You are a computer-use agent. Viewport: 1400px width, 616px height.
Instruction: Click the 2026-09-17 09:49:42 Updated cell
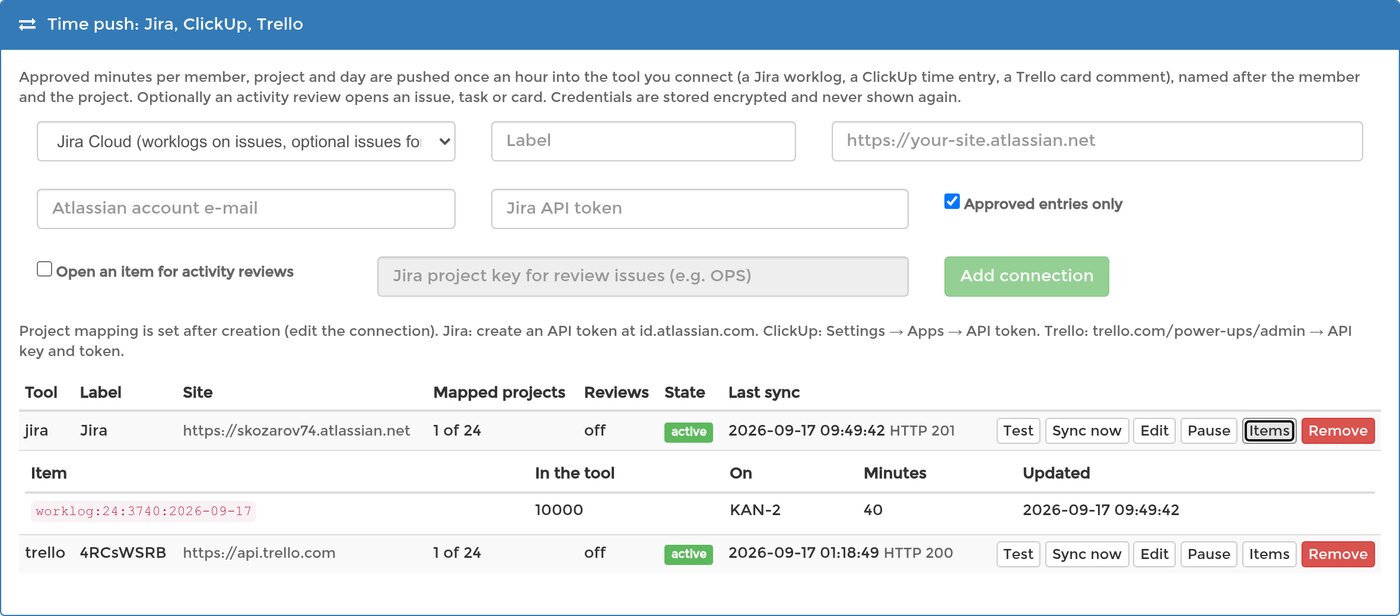pos(1101,510)
